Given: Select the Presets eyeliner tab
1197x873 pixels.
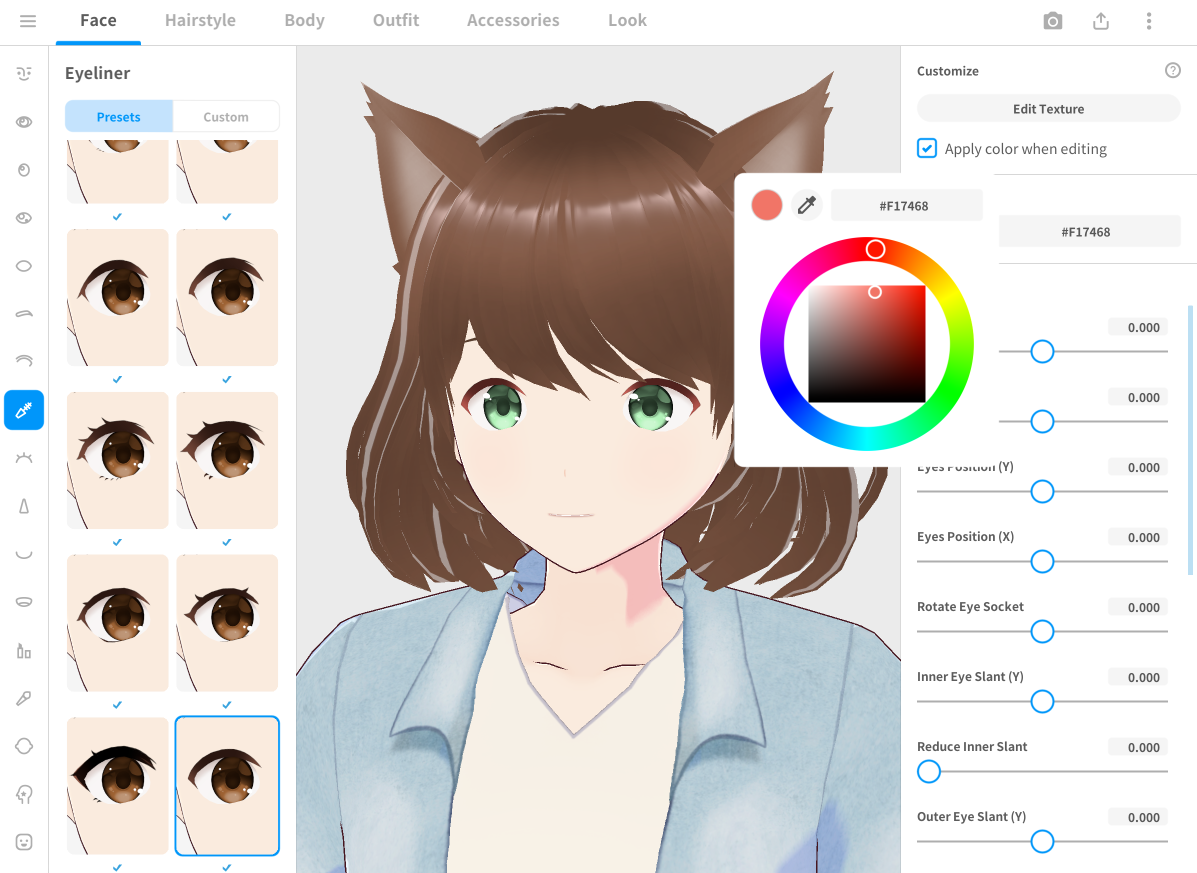Looking at the screenshot, I should [119, 117].
